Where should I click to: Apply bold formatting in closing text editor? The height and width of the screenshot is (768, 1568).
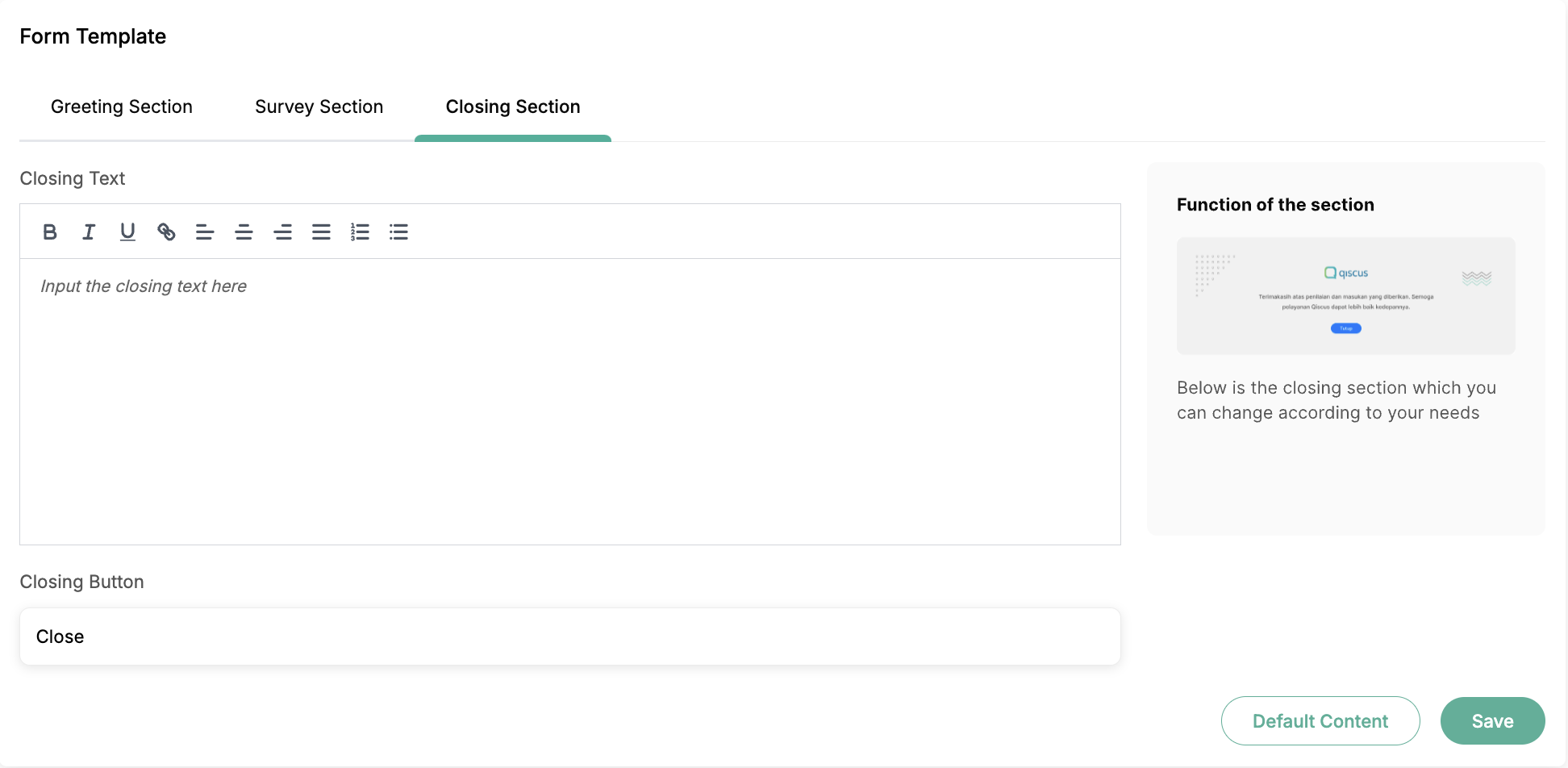(x=50, y=232)
